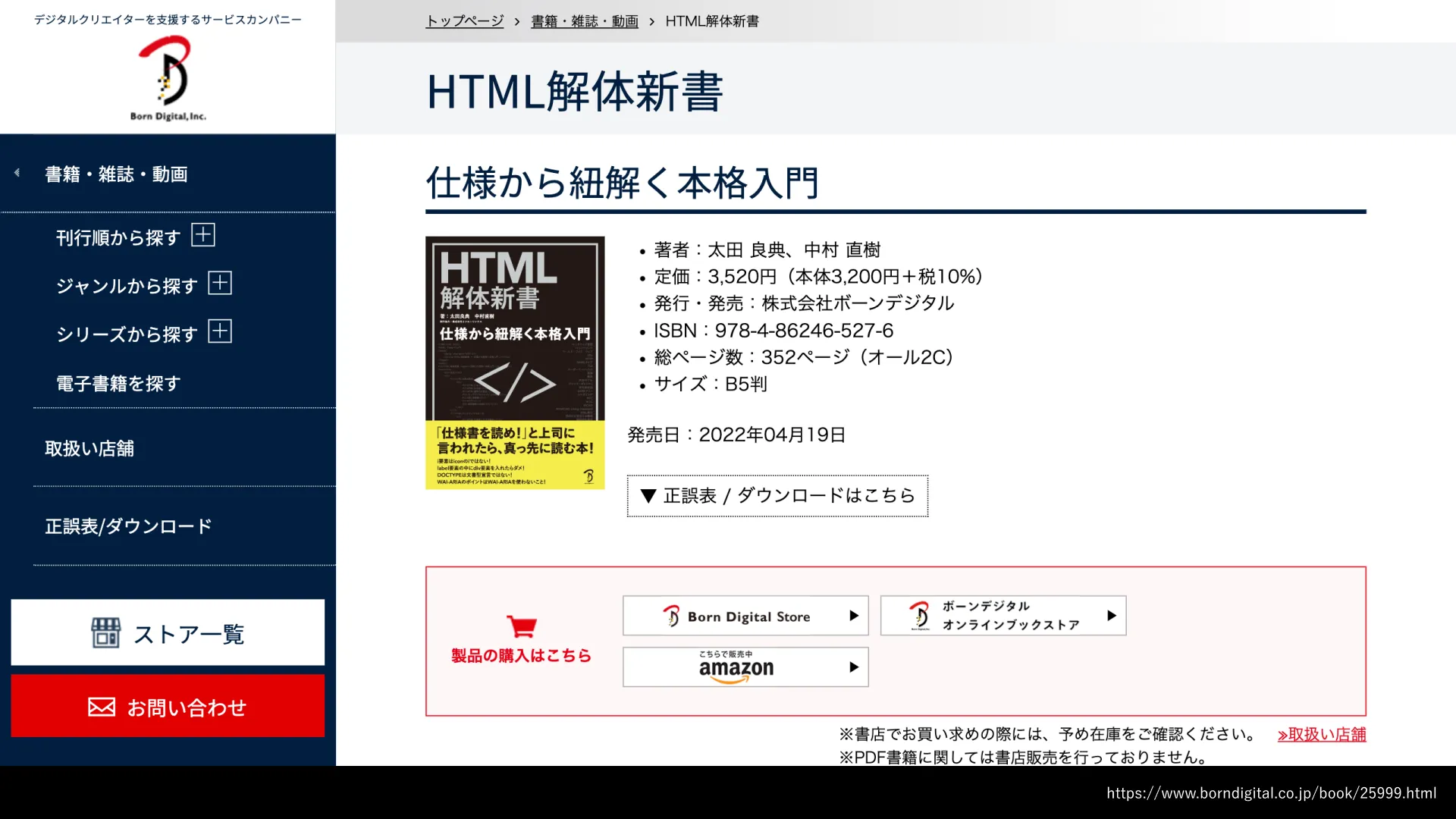Click the envelope icon in お問い合わせ
The image size is (1456, 819).
[102, 708]
